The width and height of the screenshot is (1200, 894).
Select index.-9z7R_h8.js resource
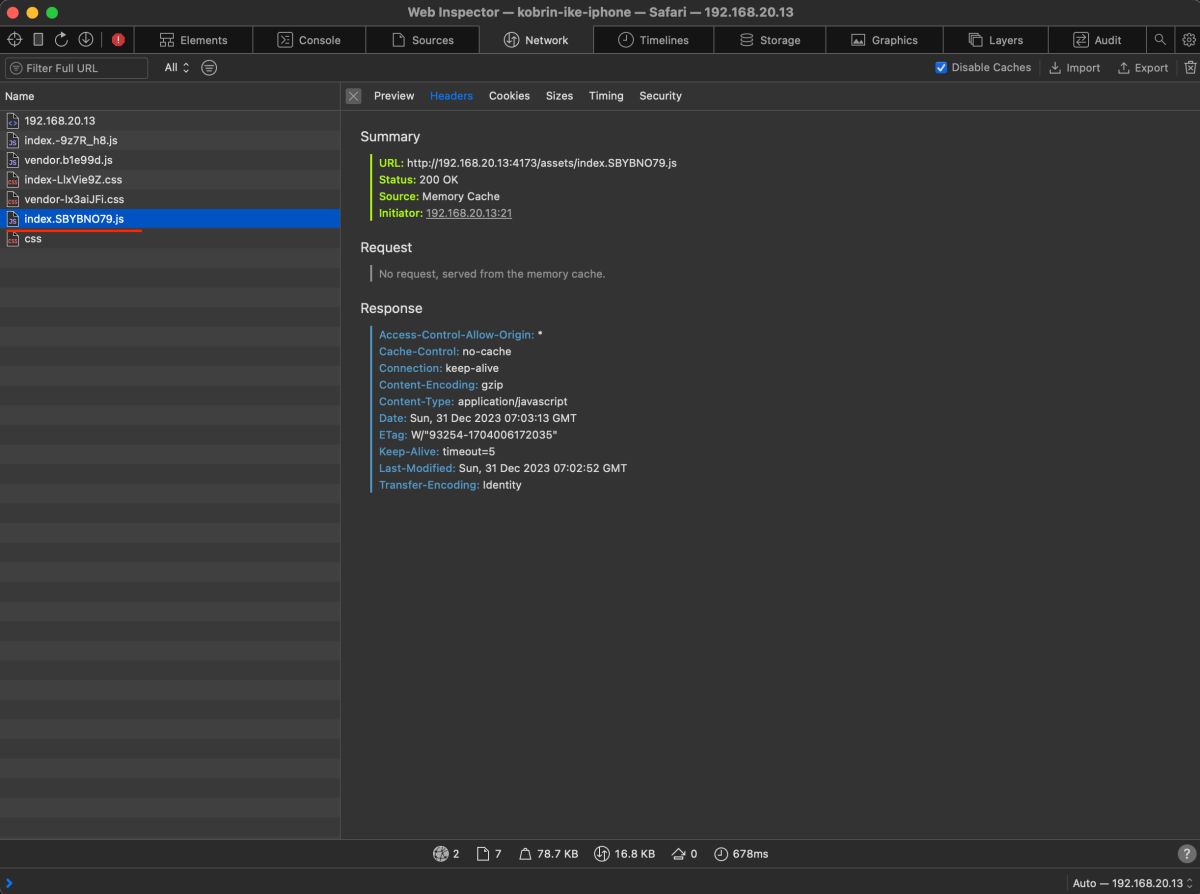[x=170, y=140]
